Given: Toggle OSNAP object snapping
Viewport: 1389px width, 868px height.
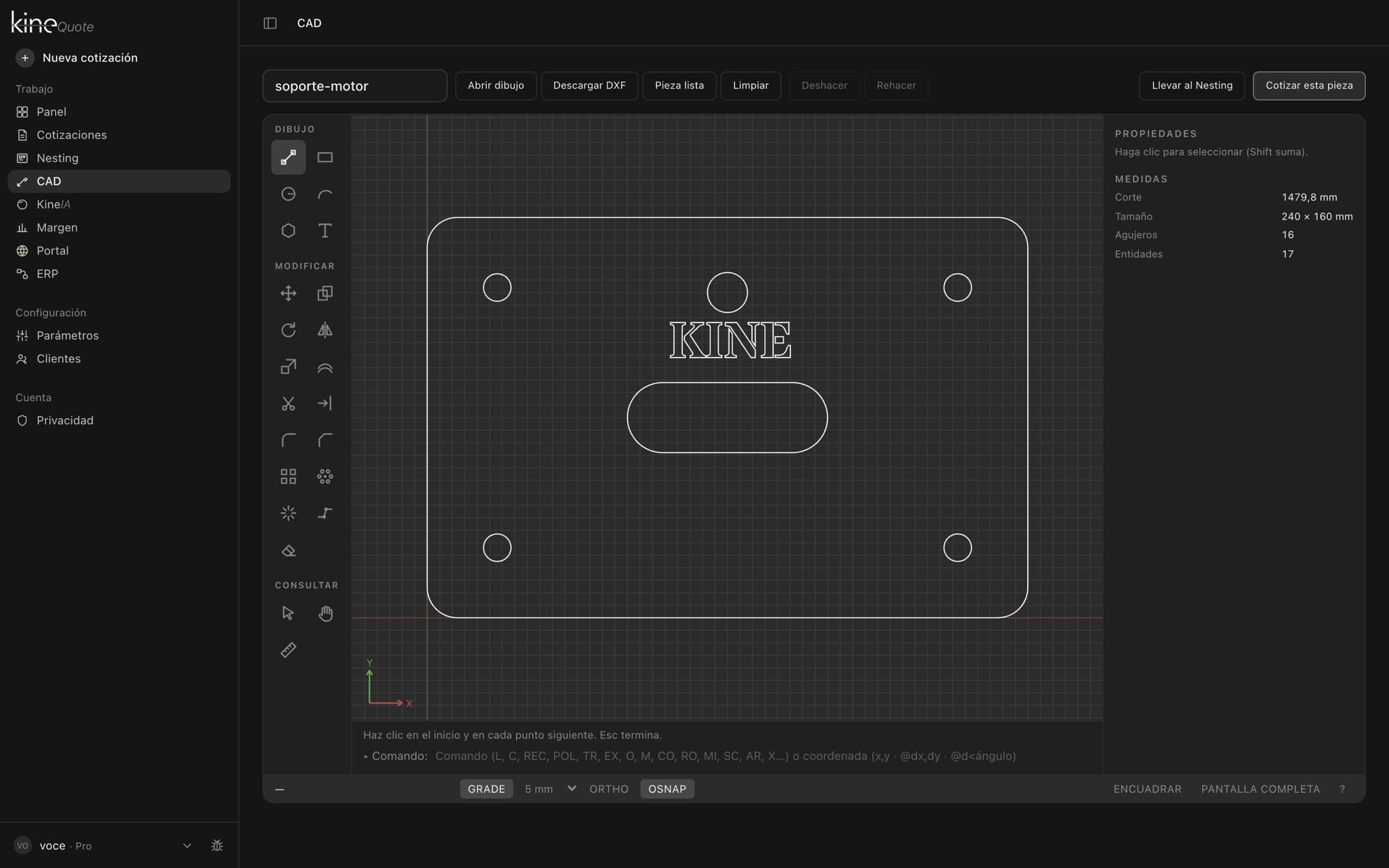Looking at the screenshot, I should (667, 789).
